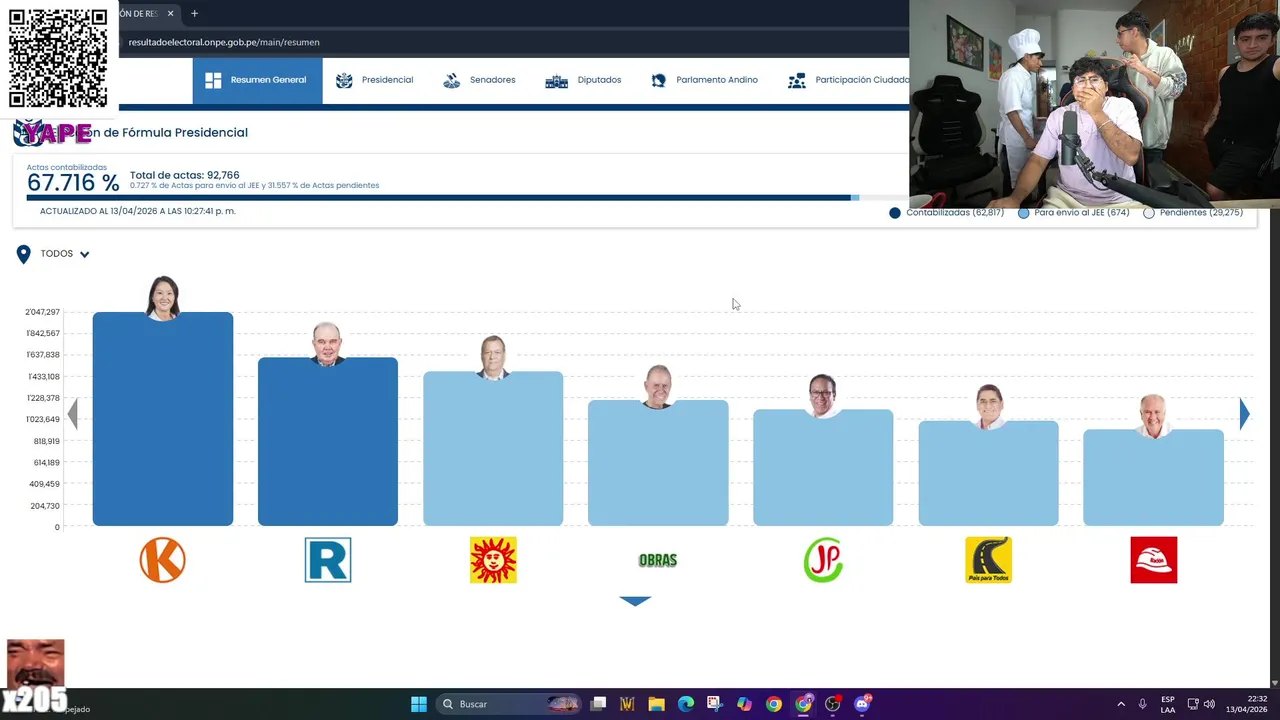Open Discord from the taskbar
Image resolution: width=1280 pixels, height=720 pixels.
862,704
